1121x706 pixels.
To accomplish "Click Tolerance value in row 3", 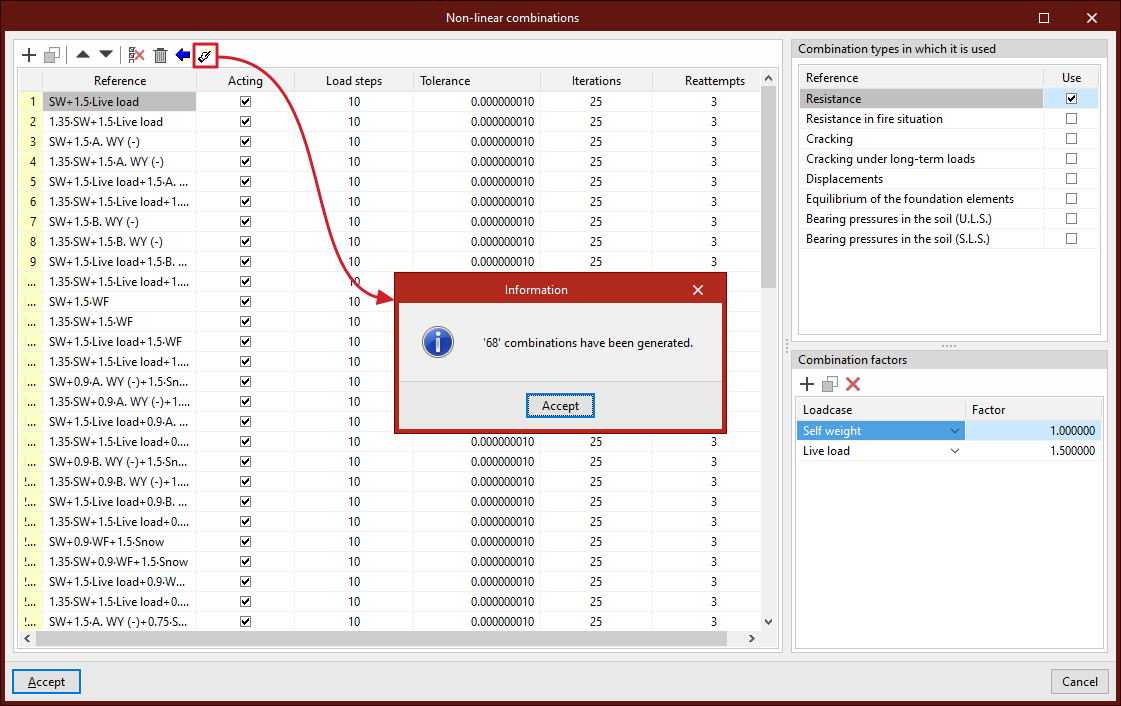I will [477, 141].
